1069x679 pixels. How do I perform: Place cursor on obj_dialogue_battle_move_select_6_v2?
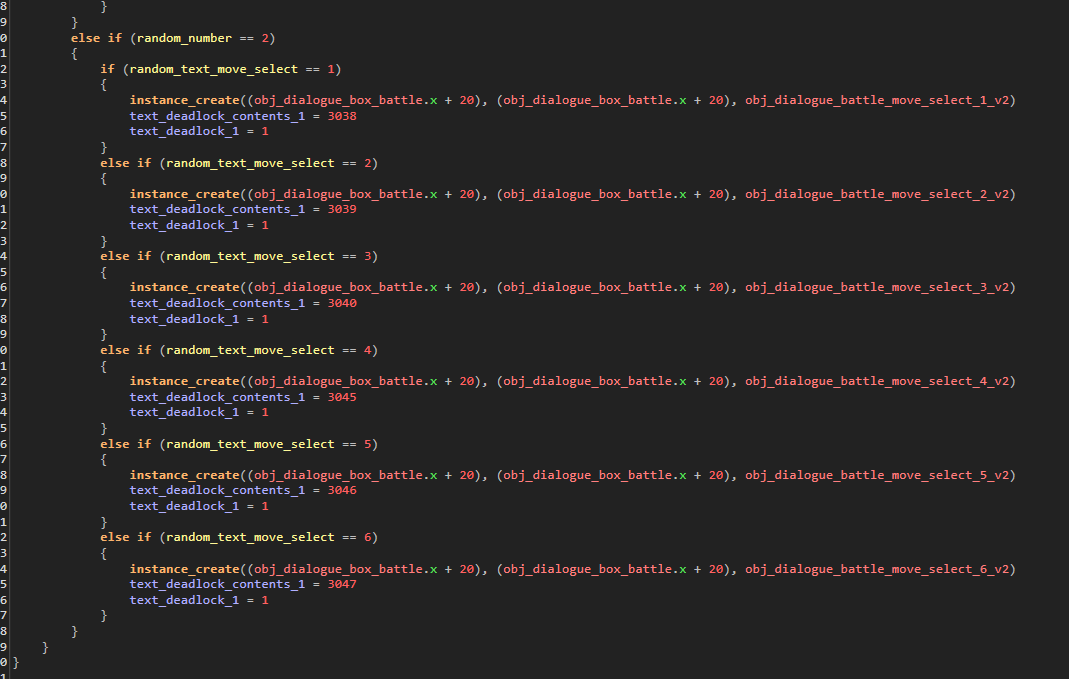pyautogui.click(x=877, y=569)
